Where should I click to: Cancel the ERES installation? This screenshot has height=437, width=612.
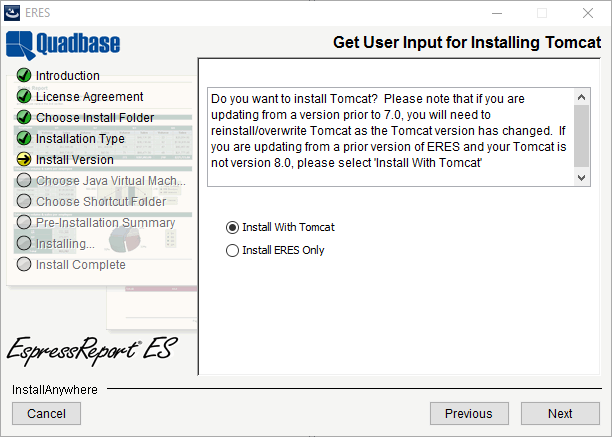pyautogui.click(x=46, y=414)
